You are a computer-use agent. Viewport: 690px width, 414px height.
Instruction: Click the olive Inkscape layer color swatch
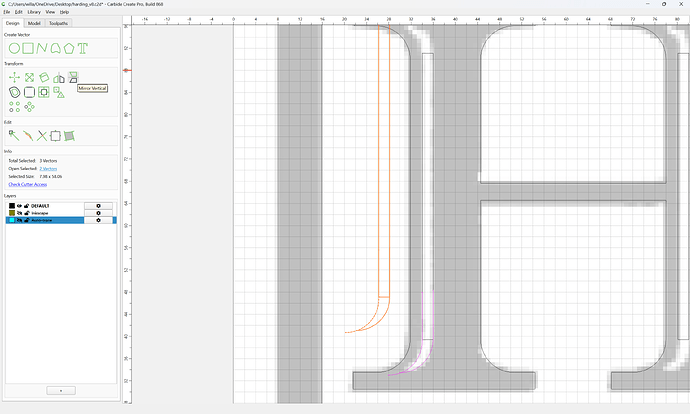pyautogui.click(x=12, y=213)
